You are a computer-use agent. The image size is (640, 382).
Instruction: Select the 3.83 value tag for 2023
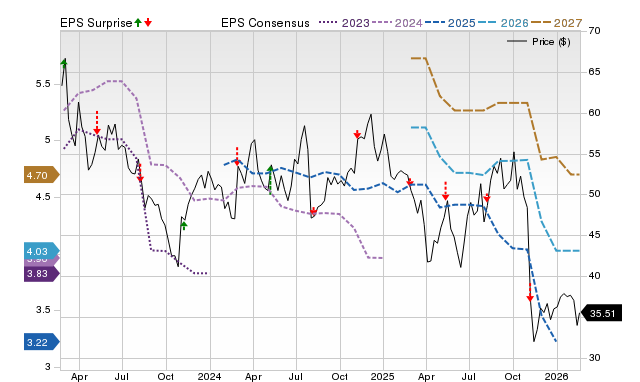coord(42,273)
